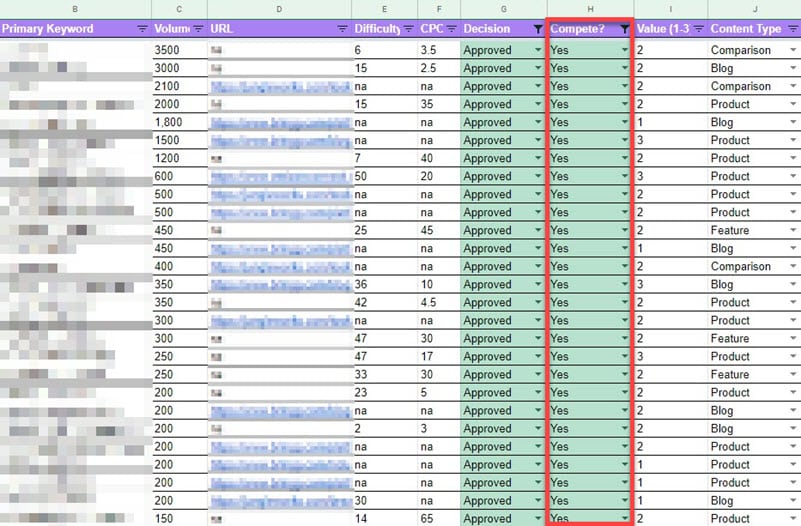The height and width of the screenshot is (526, 801).
Task: Open the Difficulty column filter icon
Action: click(x=409, y=29)
